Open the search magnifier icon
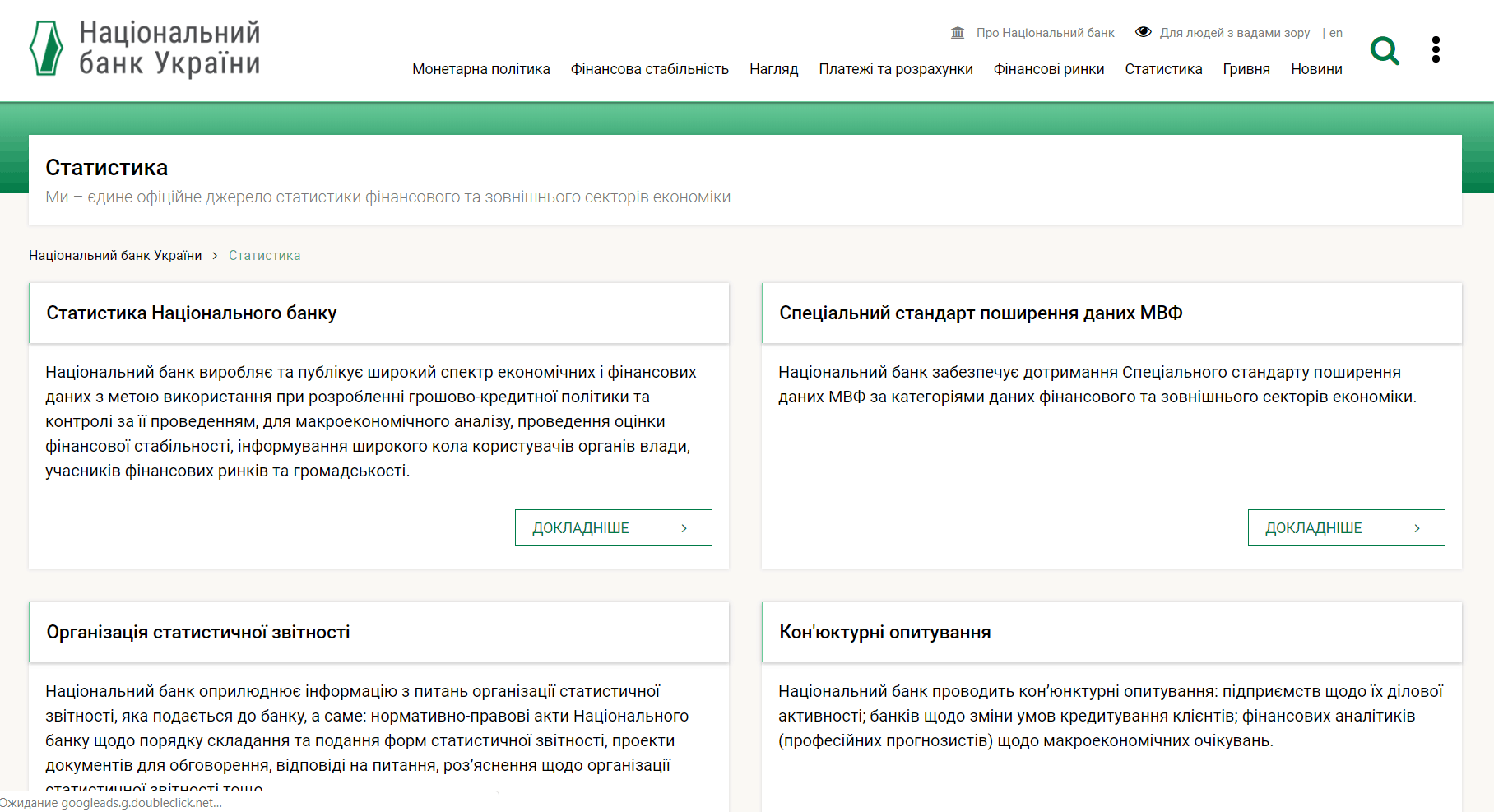This screenshot has width=1494, height=812. coord(1385,50)
